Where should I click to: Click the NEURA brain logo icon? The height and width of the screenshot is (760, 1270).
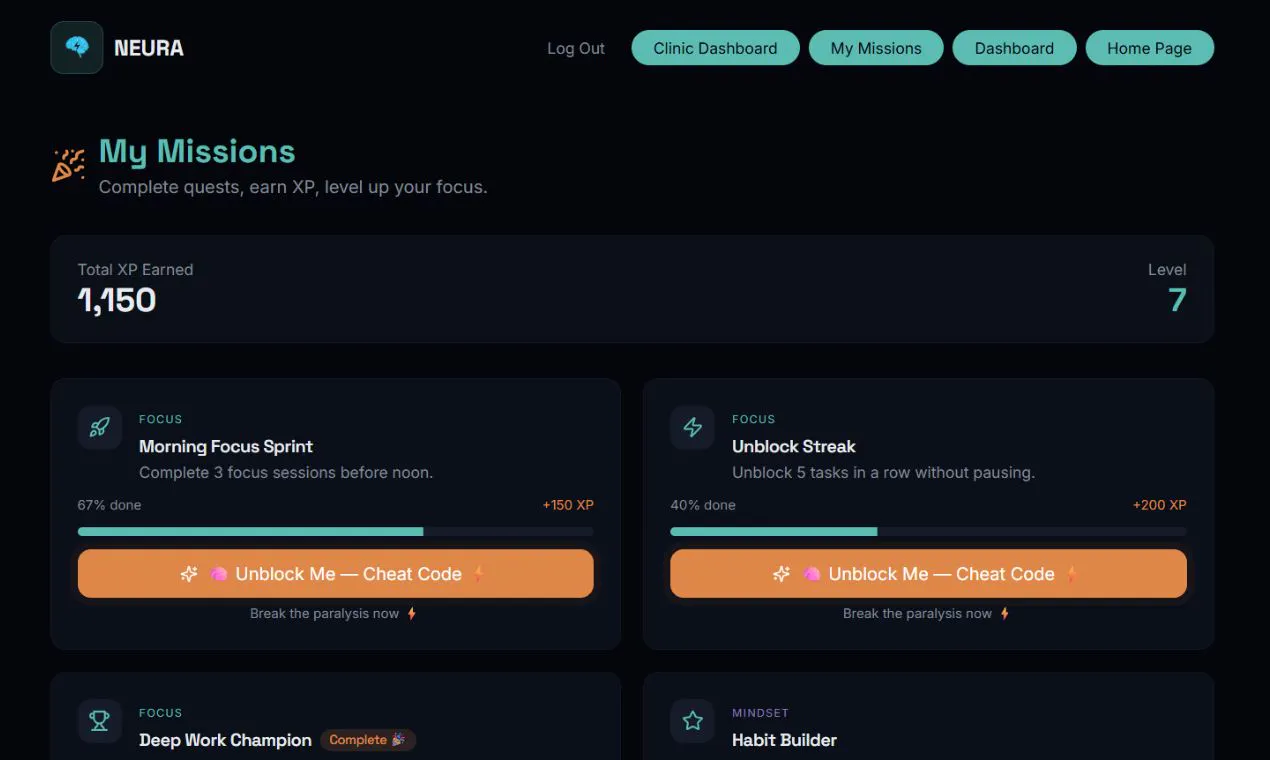pyautogui.click(x=77, y=47)
